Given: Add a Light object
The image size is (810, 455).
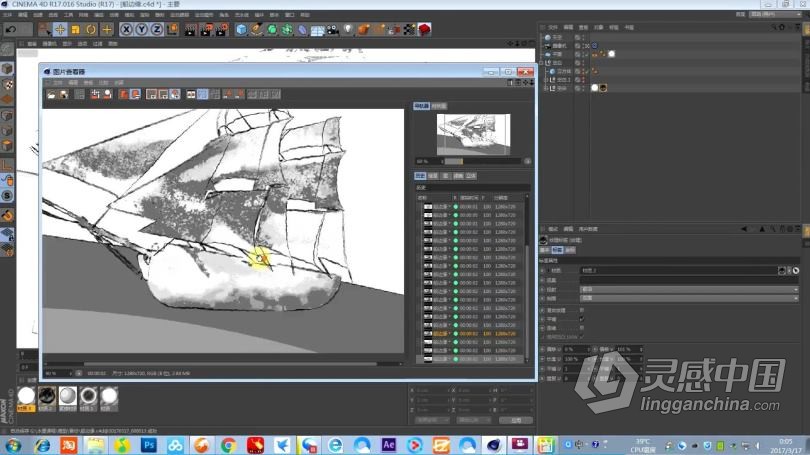Looking at the screenshot, I should 348,29.
